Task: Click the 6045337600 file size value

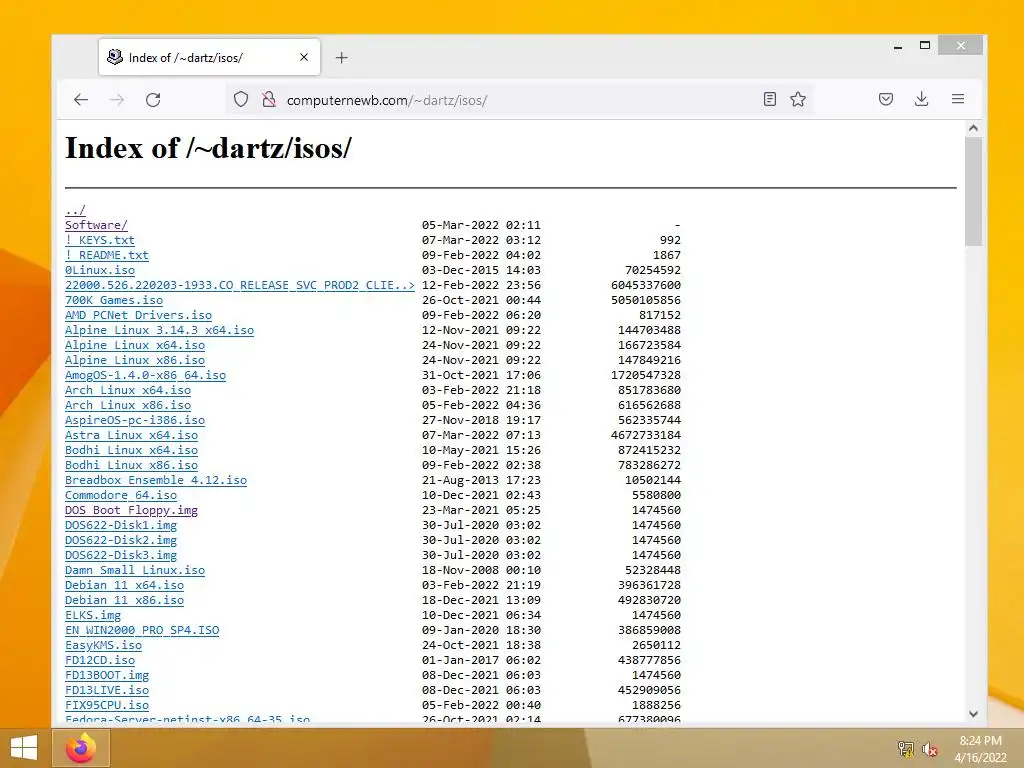Action: [x=646, y=285]
